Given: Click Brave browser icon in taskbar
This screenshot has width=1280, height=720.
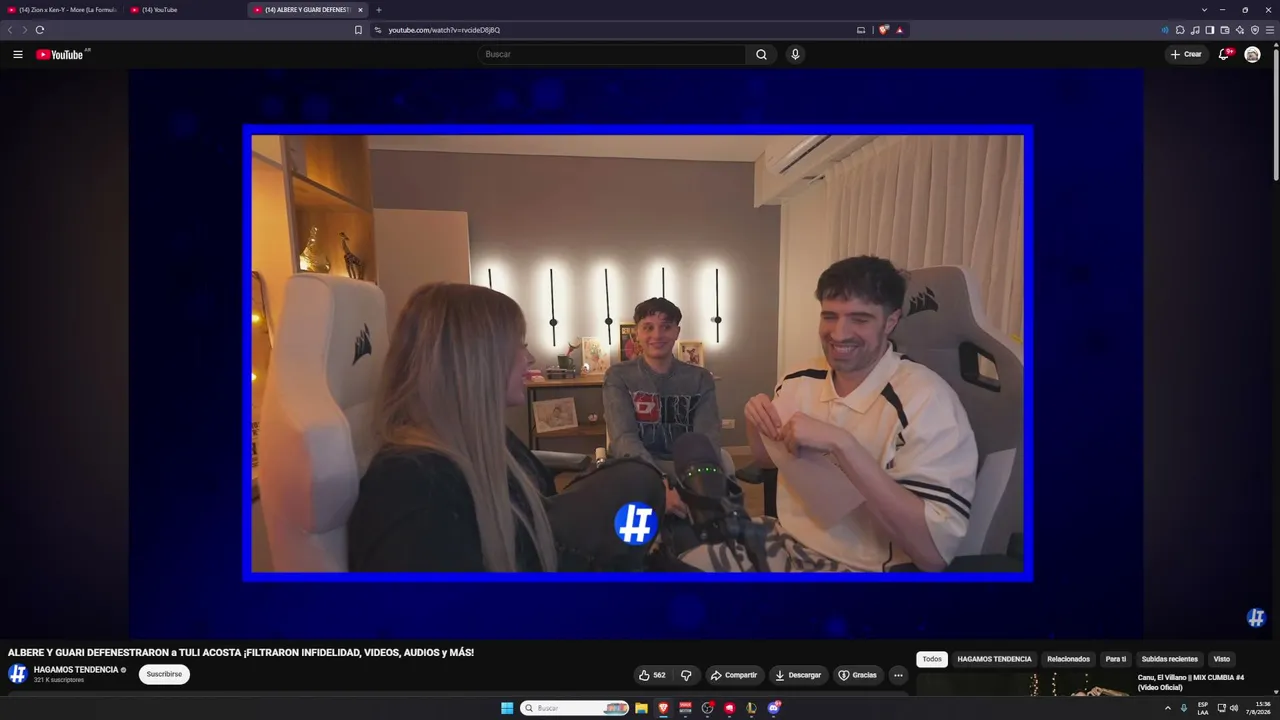Looking at the screenshot, I should 663,708.
